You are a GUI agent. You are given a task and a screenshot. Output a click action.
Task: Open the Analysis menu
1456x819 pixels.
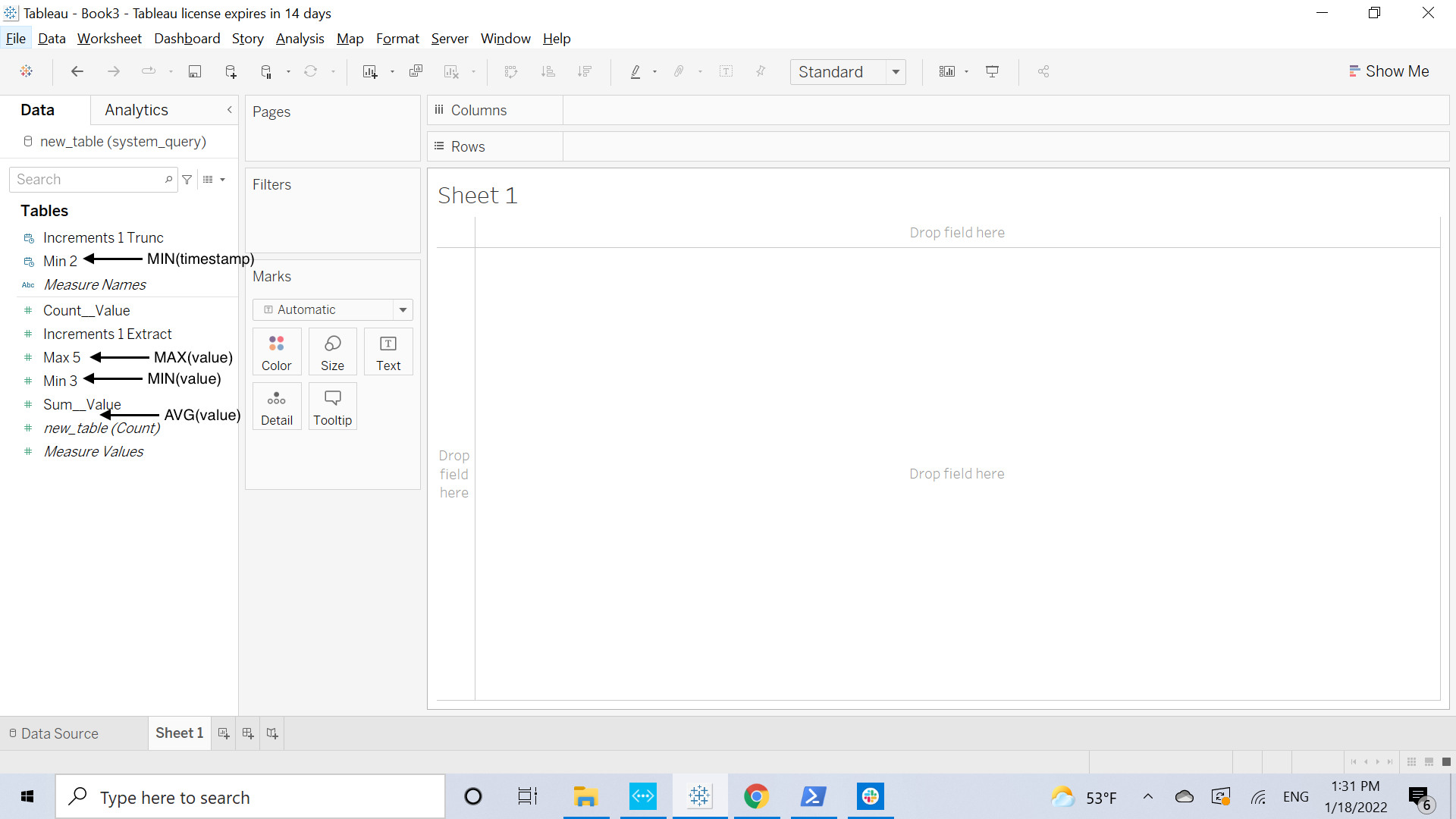click(x=300, y=39)
